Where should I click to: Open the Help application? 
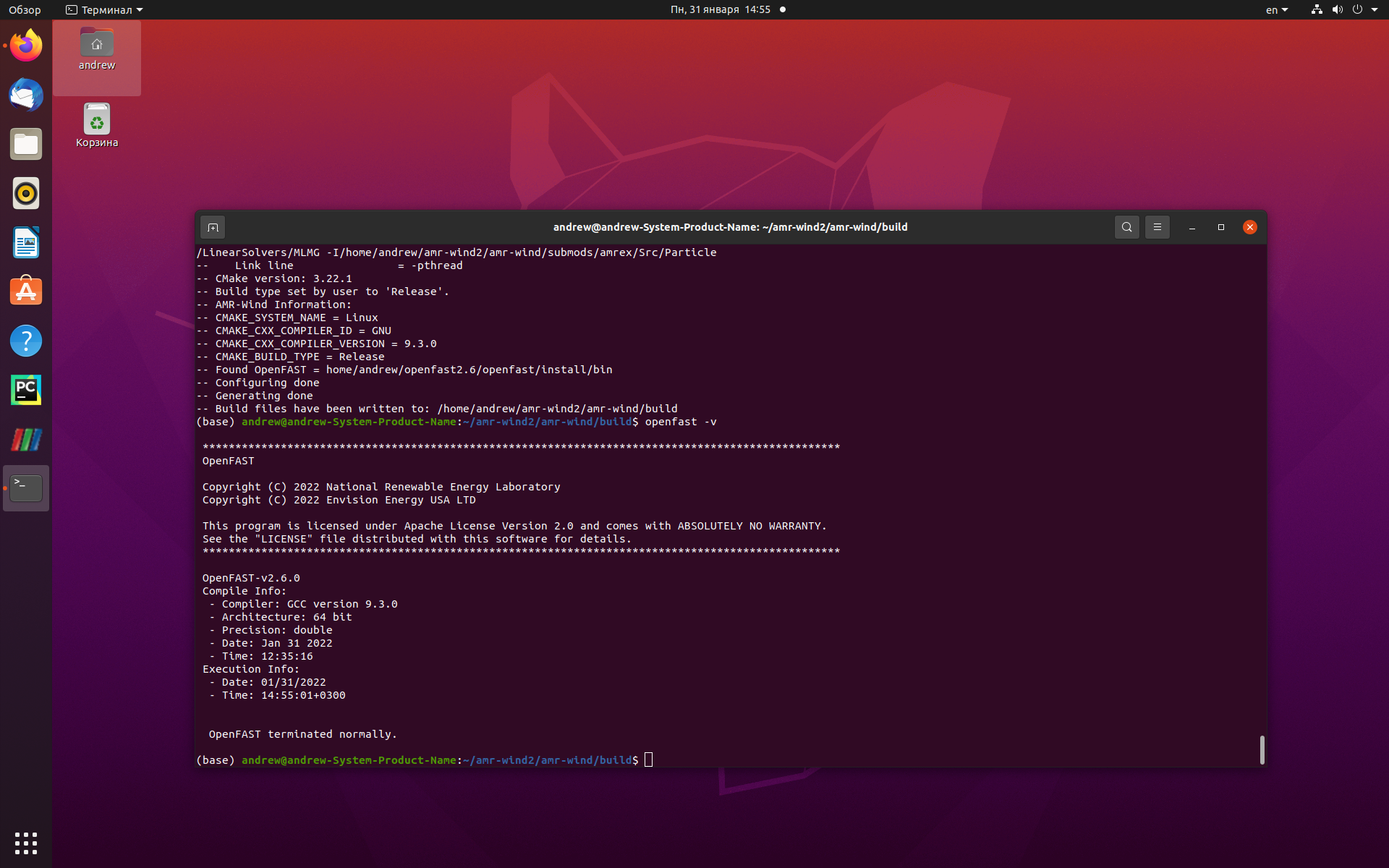(25, 341)
